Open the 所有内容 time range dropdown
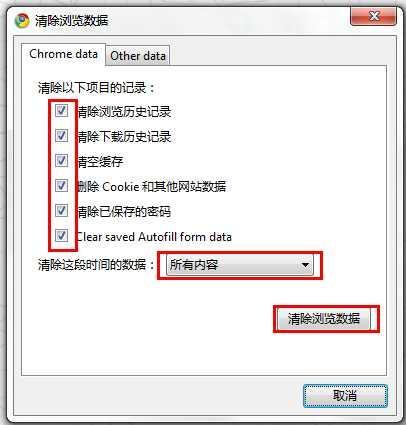Screen dimensions: 406x425 tap(240, 265)
